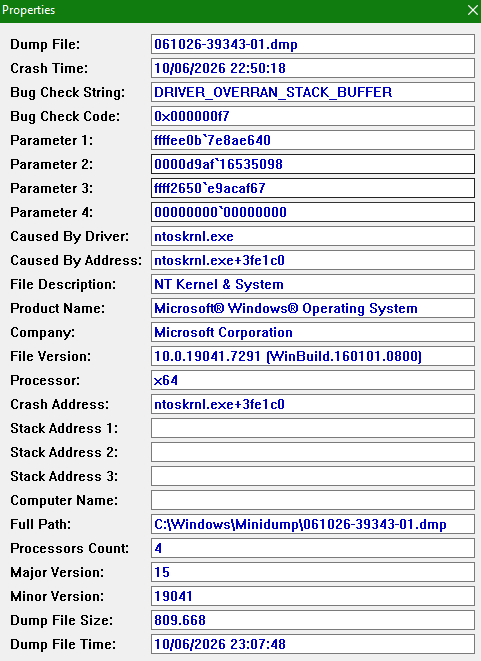This screenshot has width=481, height=661.
Task: Select the Processors Count field
Action: (x=313, y=549)
